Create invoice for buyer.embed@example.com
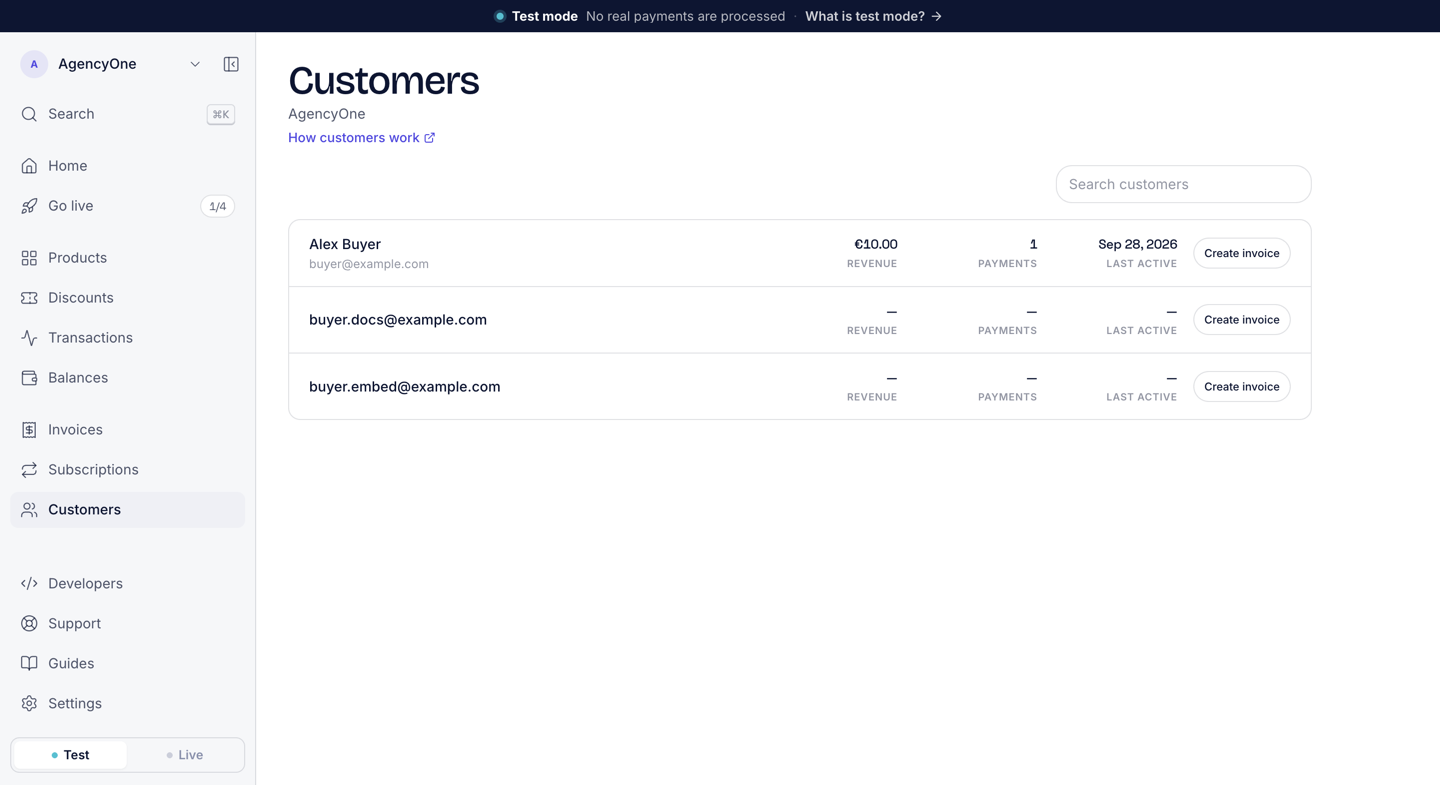This screenshot has height=785, width=1440. pos(1241,386)
